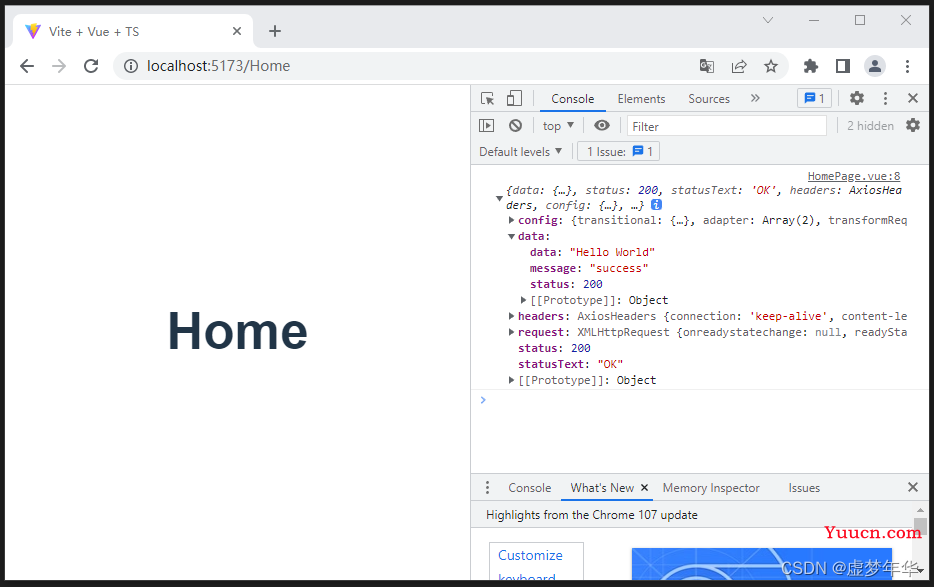The height and width of the screenshot is (587, 934).
Task: Close the Vite + Vue + TS tab
Action: click(237, 31)
